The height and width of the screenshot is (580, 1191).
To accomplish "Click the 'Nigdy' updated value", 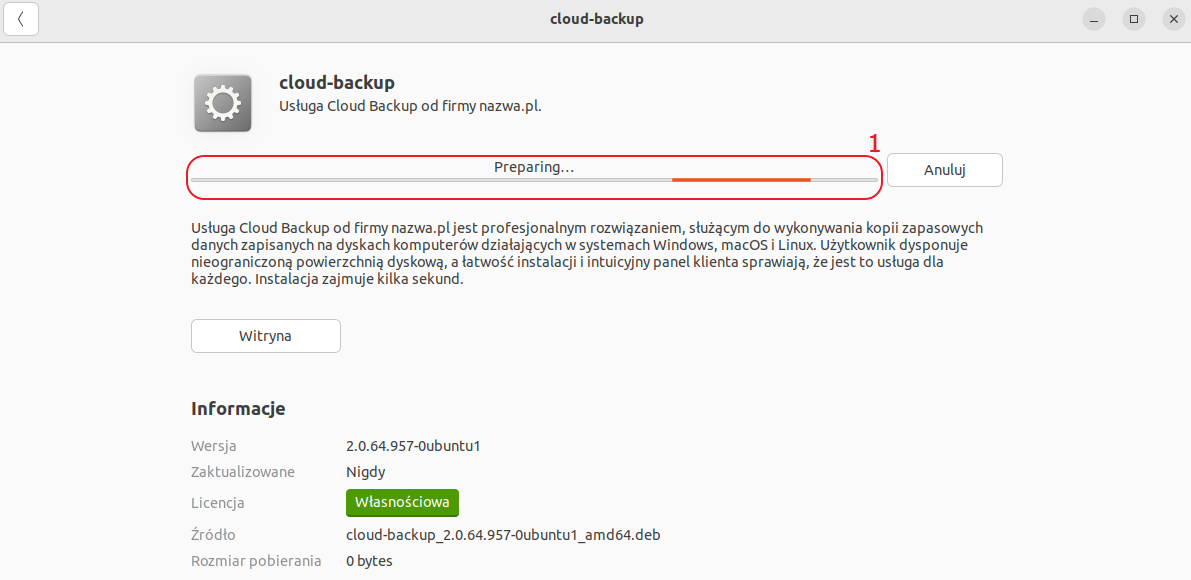I will tap(366, 472).
